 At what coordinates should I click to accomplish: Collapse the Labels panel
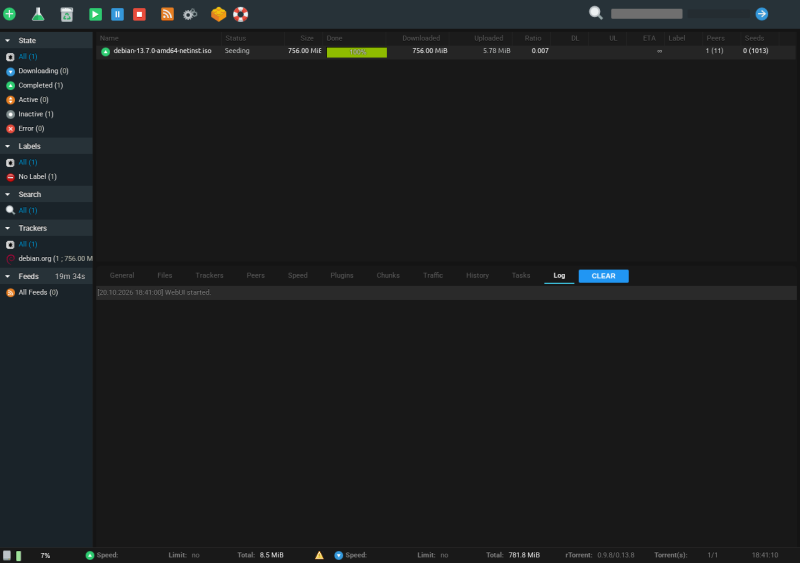pyautogui.click(x=8, y=146)
